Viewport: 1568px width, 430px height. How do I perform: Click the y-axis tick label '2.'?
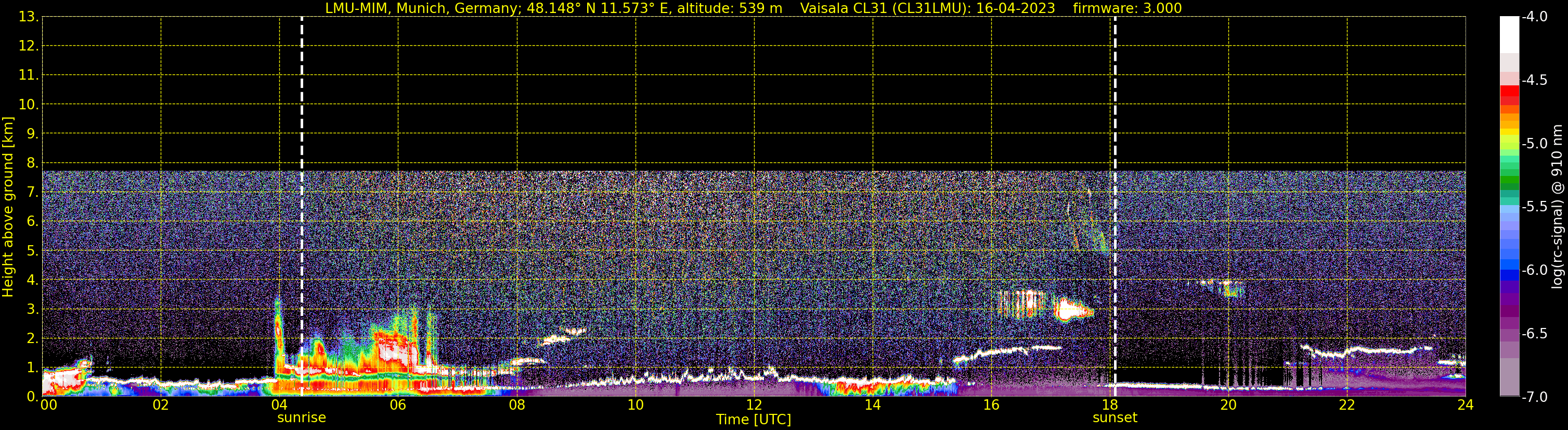[x=32, y=339]
